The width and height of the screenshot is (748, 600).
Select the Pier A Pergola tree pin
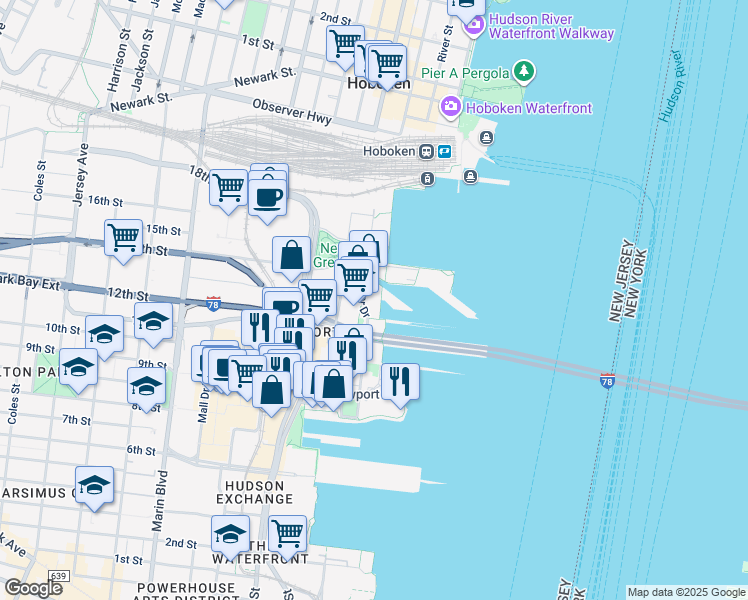[x=524, y=72]
